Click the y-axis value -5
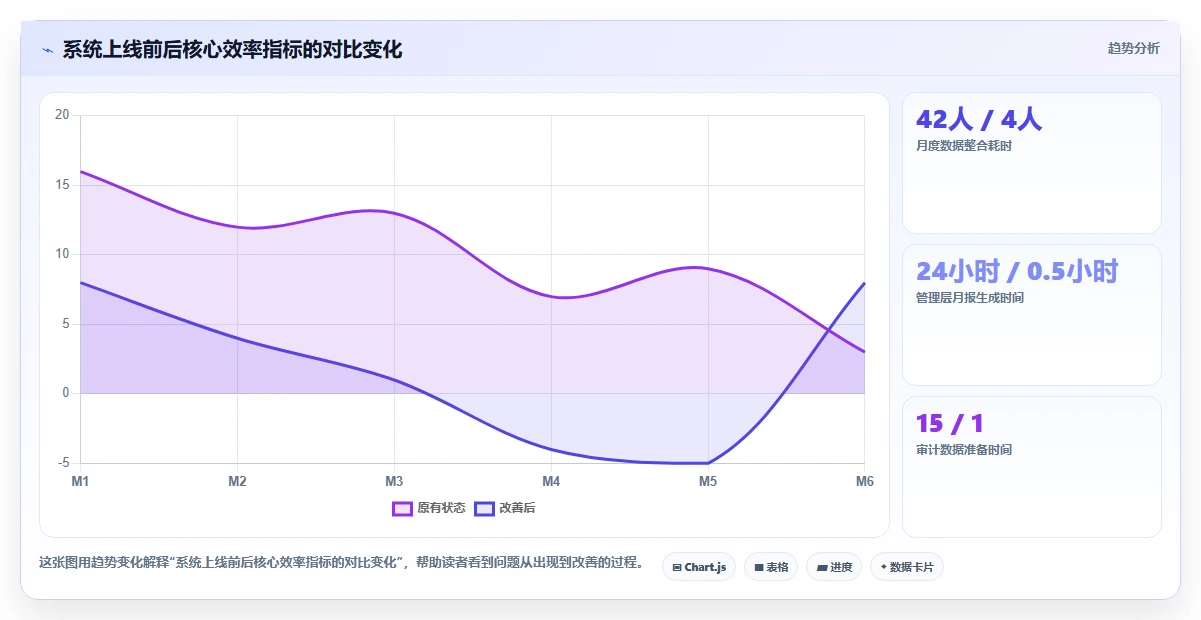The width and height of the screenshot is (1201, 620). click(64, 463)
